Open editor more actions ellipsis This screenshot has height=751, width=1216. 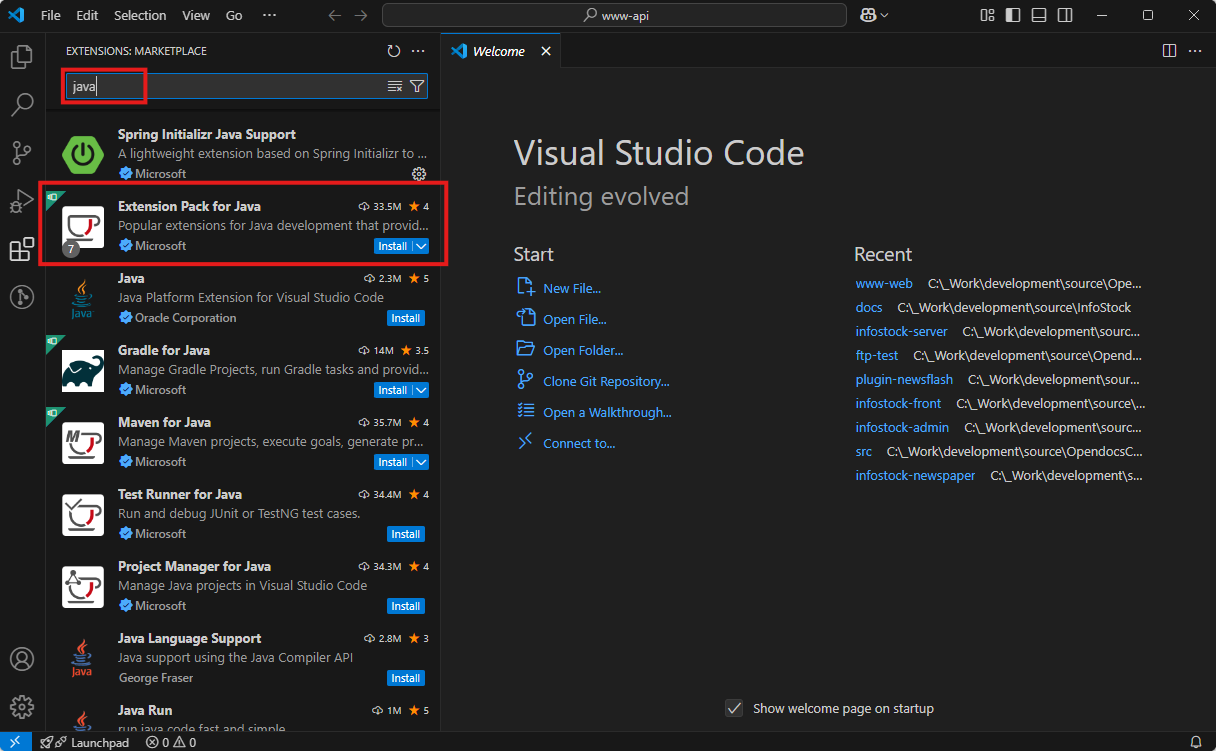[x=1194, y=51]
